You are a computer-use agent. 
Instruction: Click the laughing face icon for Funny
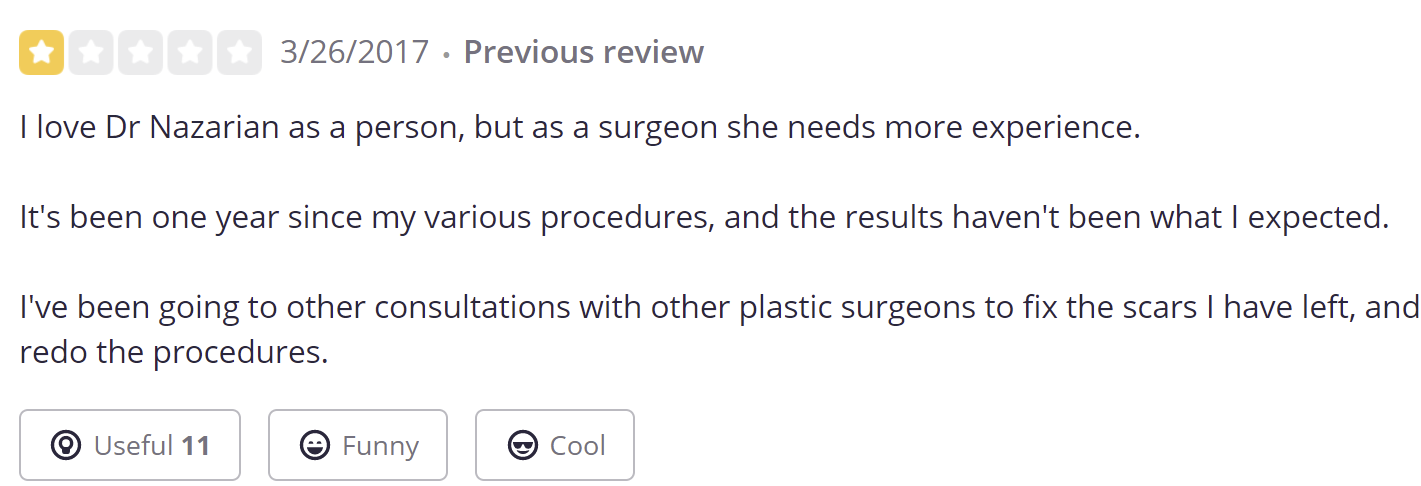315,445
